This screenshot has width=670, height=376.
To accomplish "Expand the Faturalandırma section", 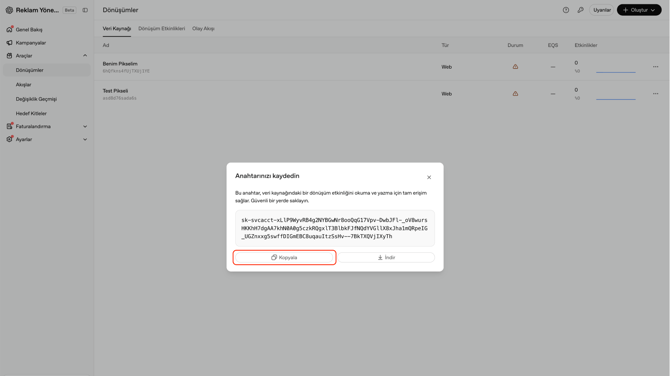I will 85,126.
